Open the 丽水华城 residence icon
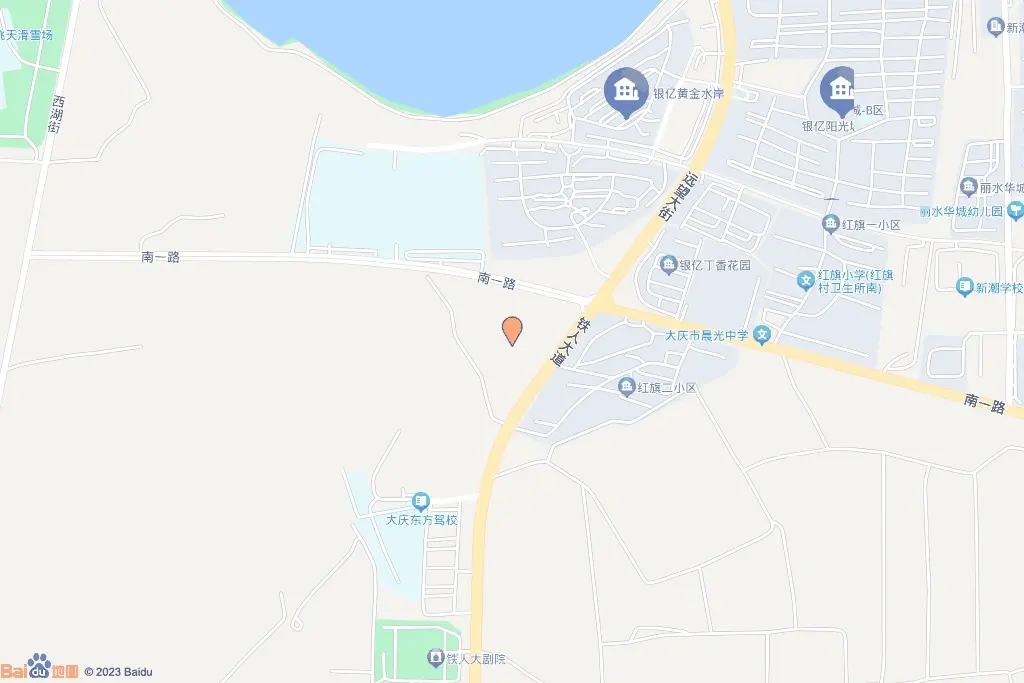The height and width of the screenshot is (683, 1024). [x=968, y=187]
